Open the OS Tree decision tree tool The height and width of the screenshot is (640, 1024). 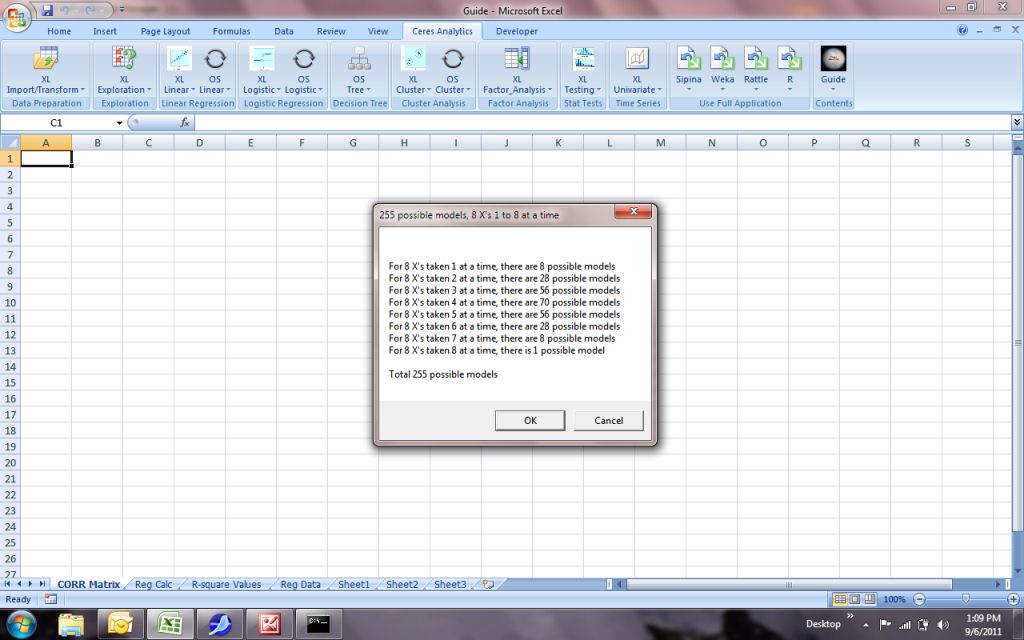tap(359, 71)
